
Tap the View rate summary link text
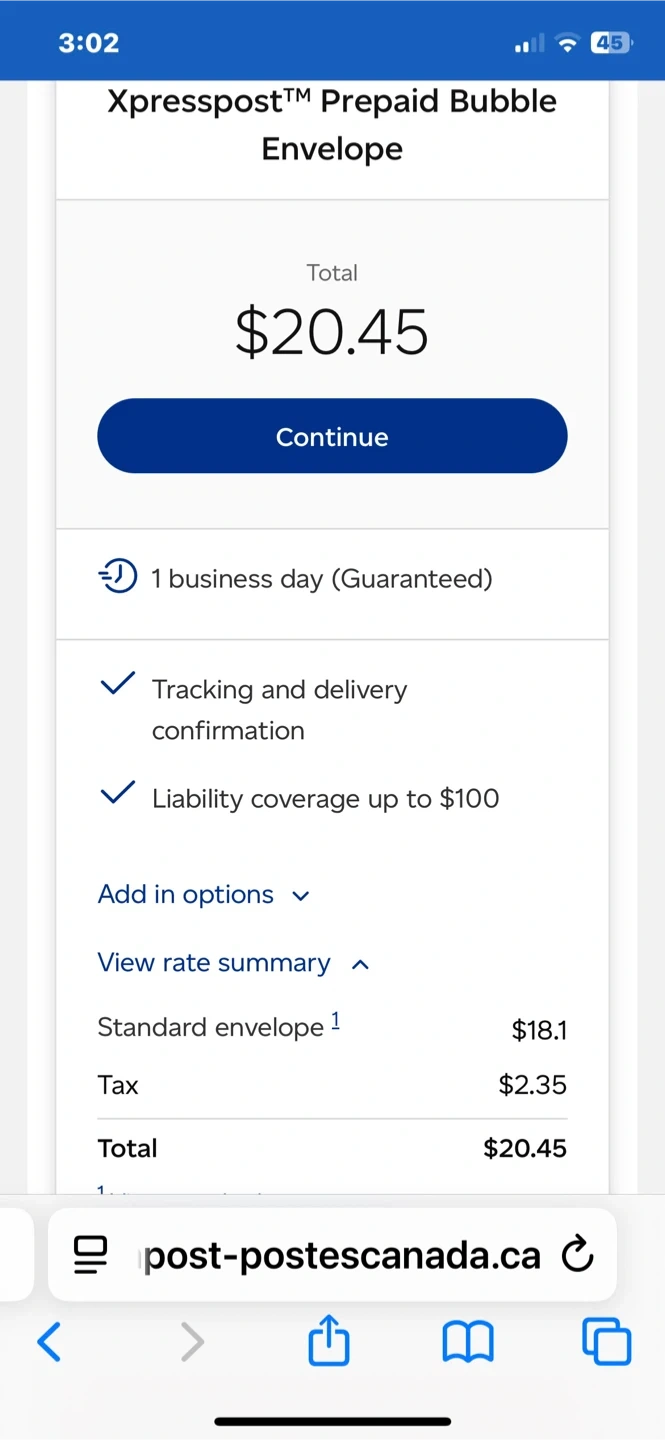tap(214, 962)
